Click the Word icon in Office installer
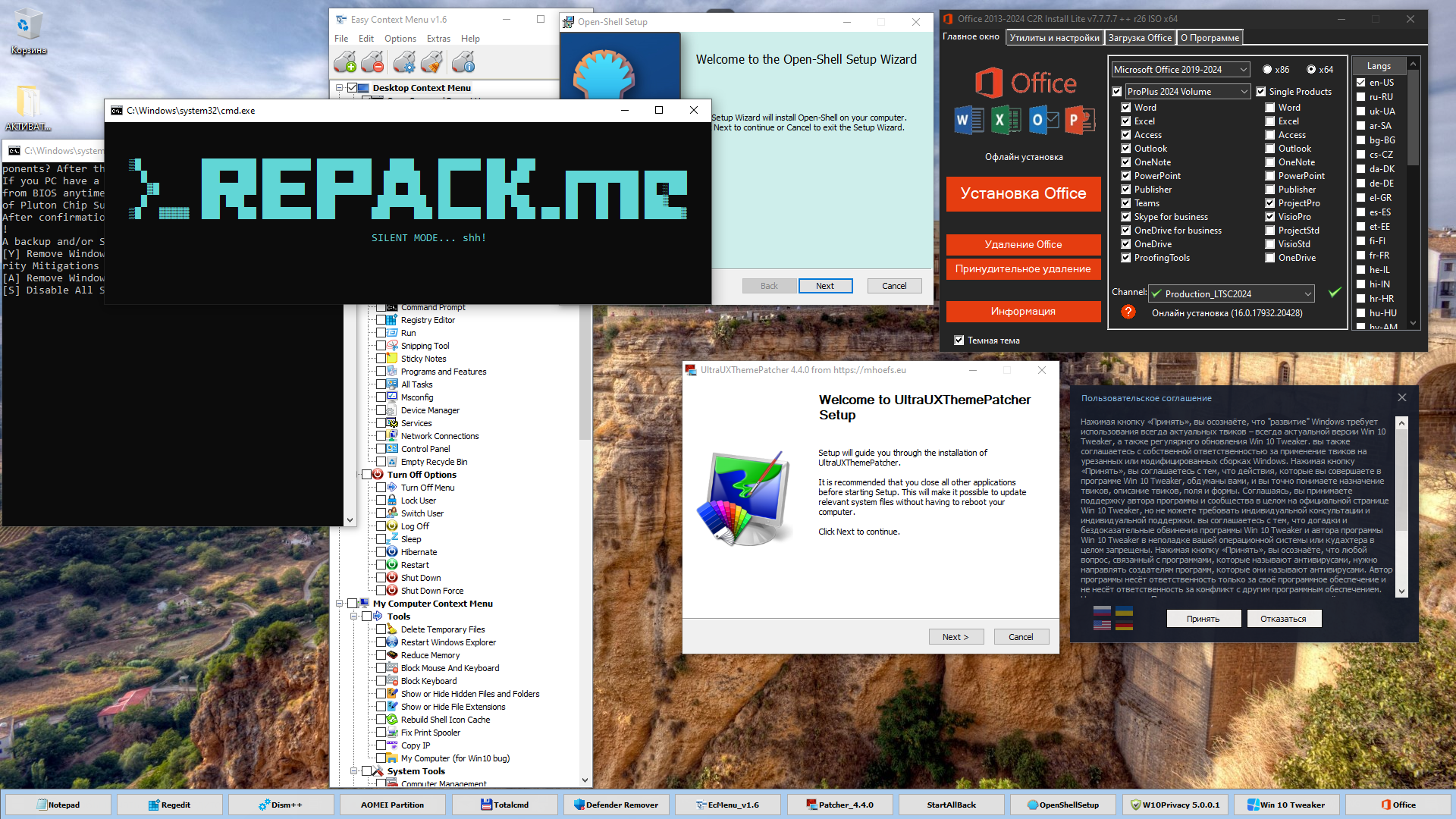 (969, 120)
